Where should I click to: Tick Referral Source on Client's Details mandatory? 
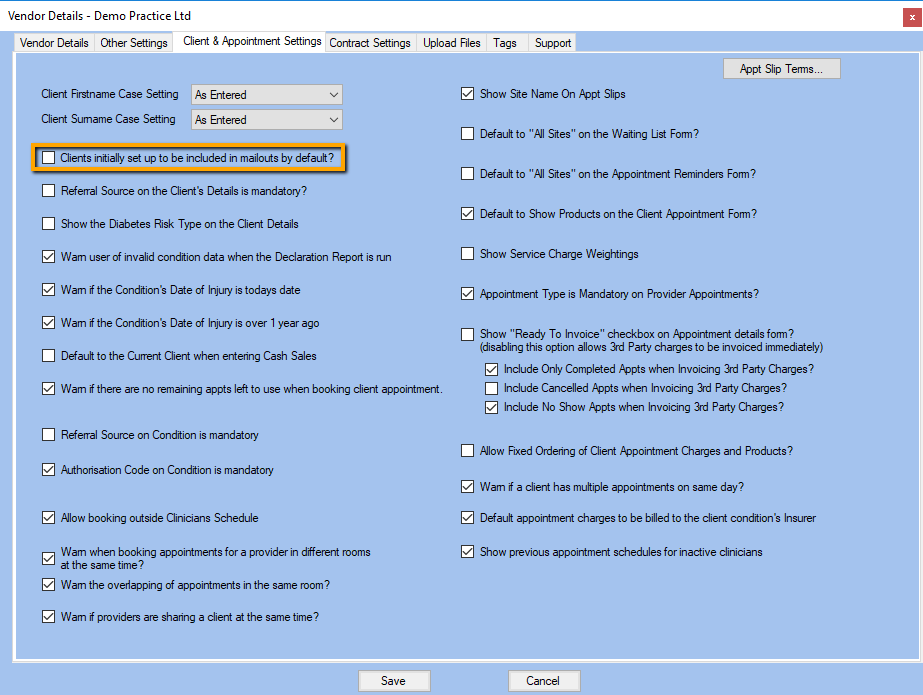[x=49, y=190]
